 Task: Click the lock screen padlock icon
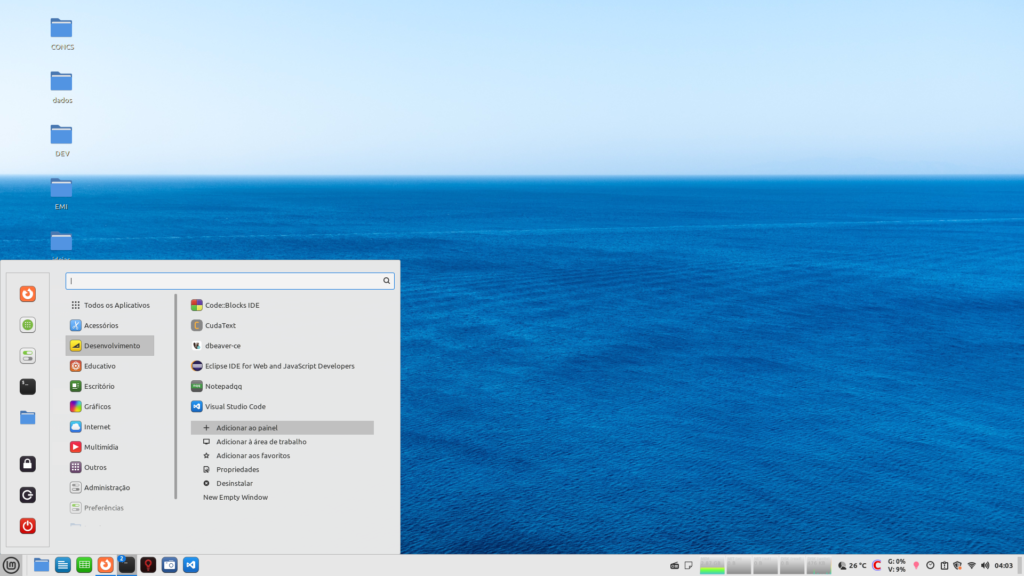click(28, 464)
